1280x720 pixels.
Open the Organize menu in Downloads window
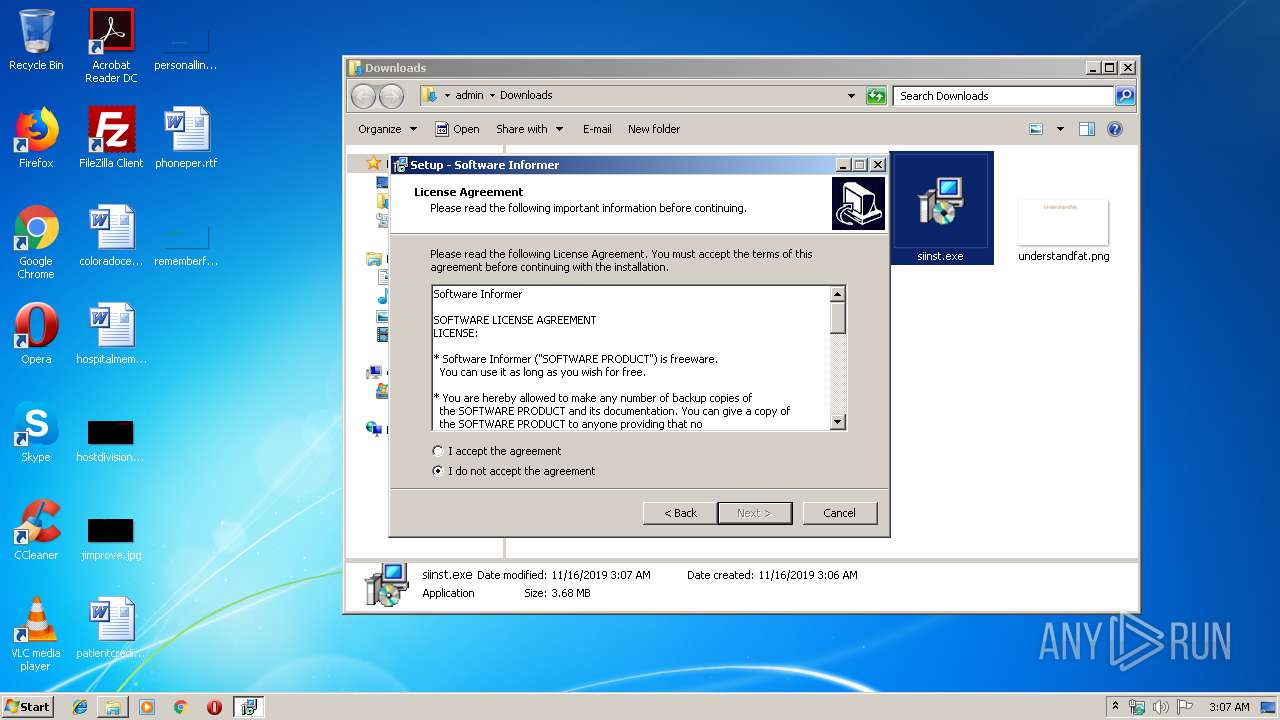click(x=387, y=129)
